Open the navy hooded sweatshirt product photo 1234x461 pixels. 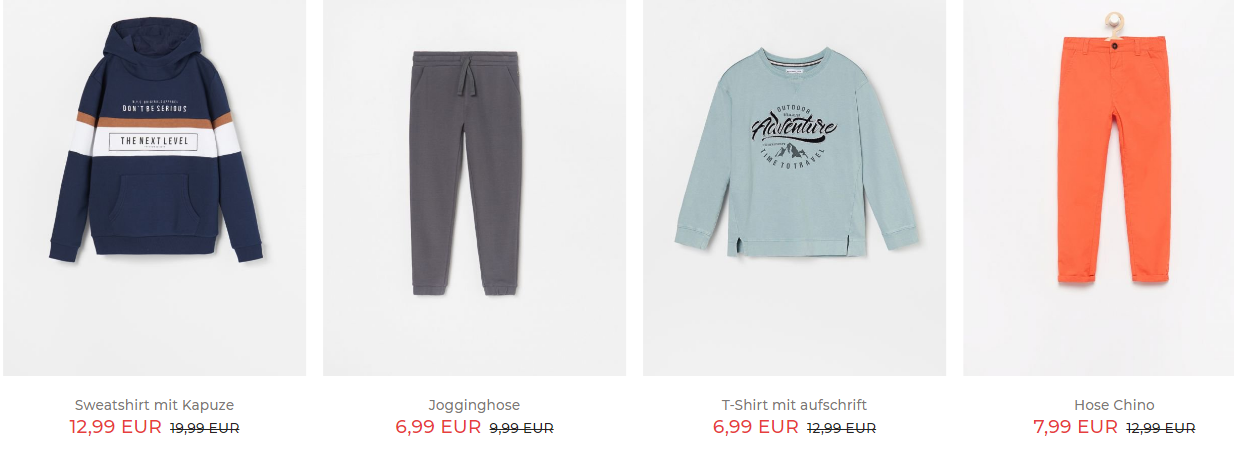[x=155, y=188]
